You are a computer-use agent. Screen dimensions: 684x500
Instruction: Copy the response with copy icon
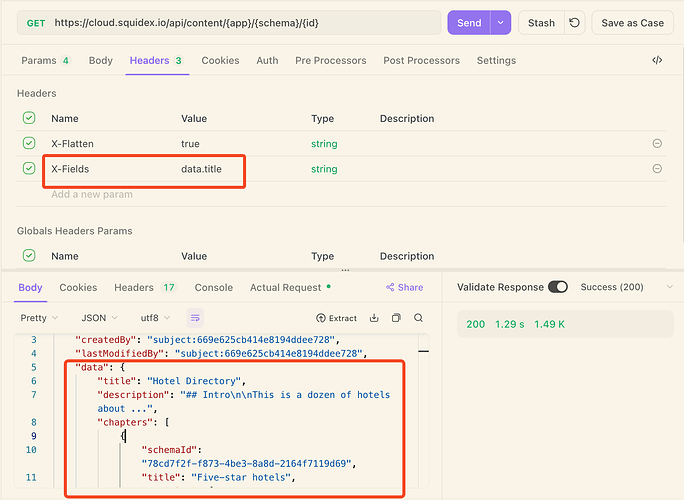click(396, 318)
